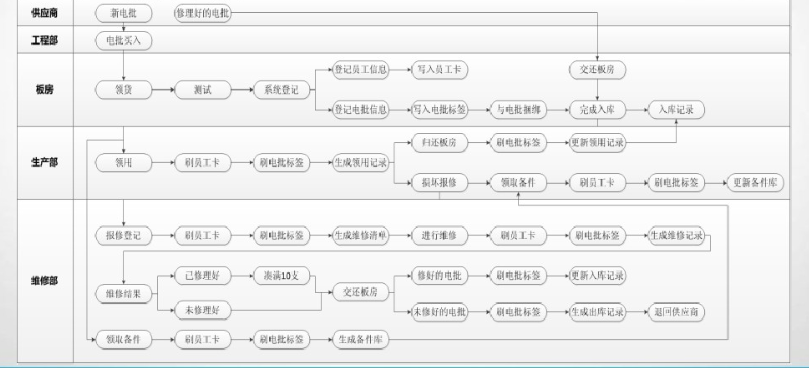Click the 生产部 swimlane header
Screen dimensions: 809x368
(x=44, y=163)
